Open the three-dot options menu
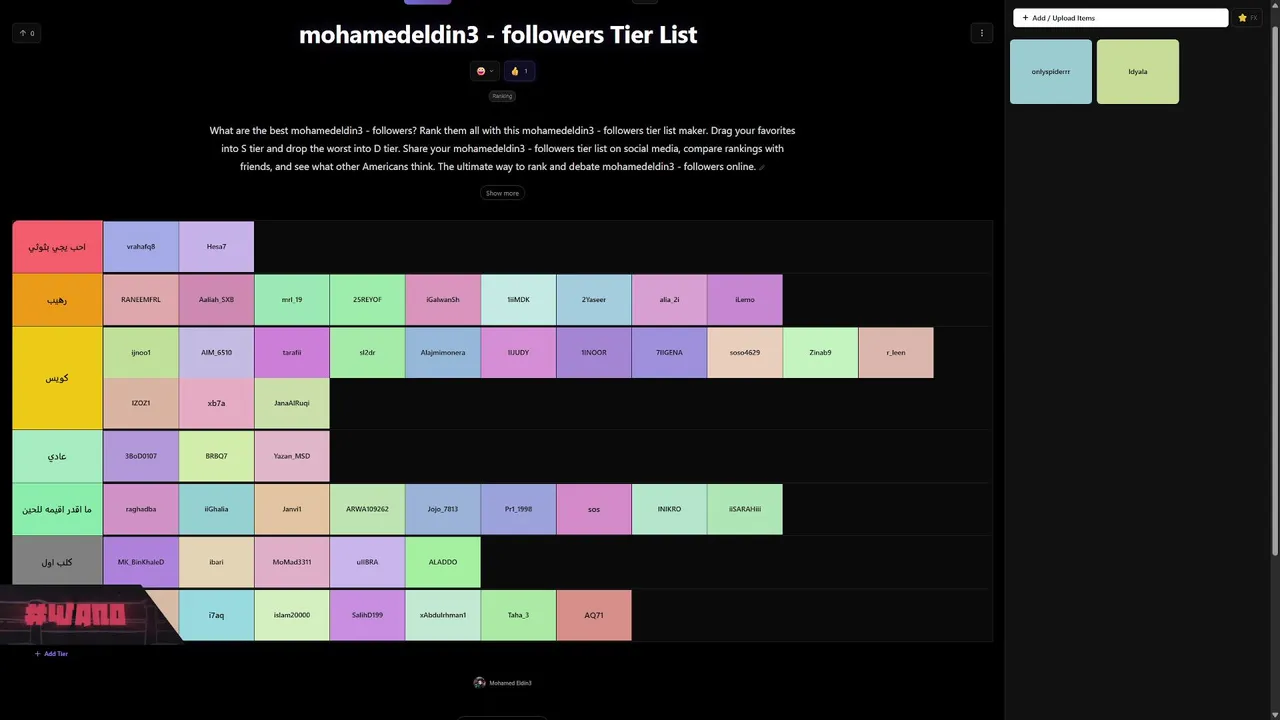This screenshot has width=1280, height=720. [981, 33]
